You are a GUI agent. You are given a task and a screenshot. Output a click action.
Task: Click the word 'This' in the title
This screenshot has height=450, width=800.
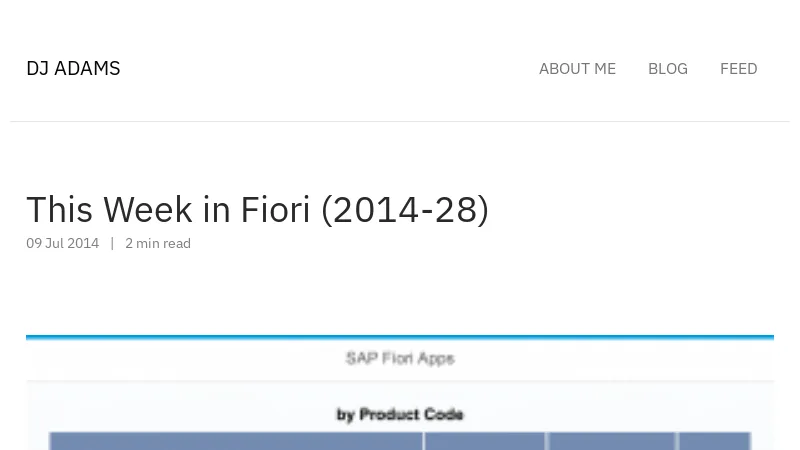(x=59, y=209)
